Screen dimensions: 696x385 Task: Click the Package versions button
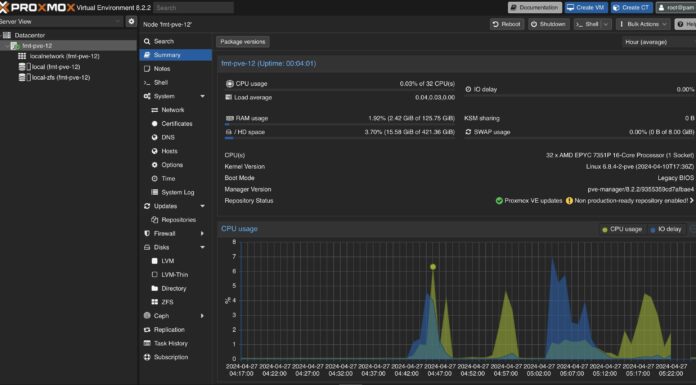pos(242,42)
